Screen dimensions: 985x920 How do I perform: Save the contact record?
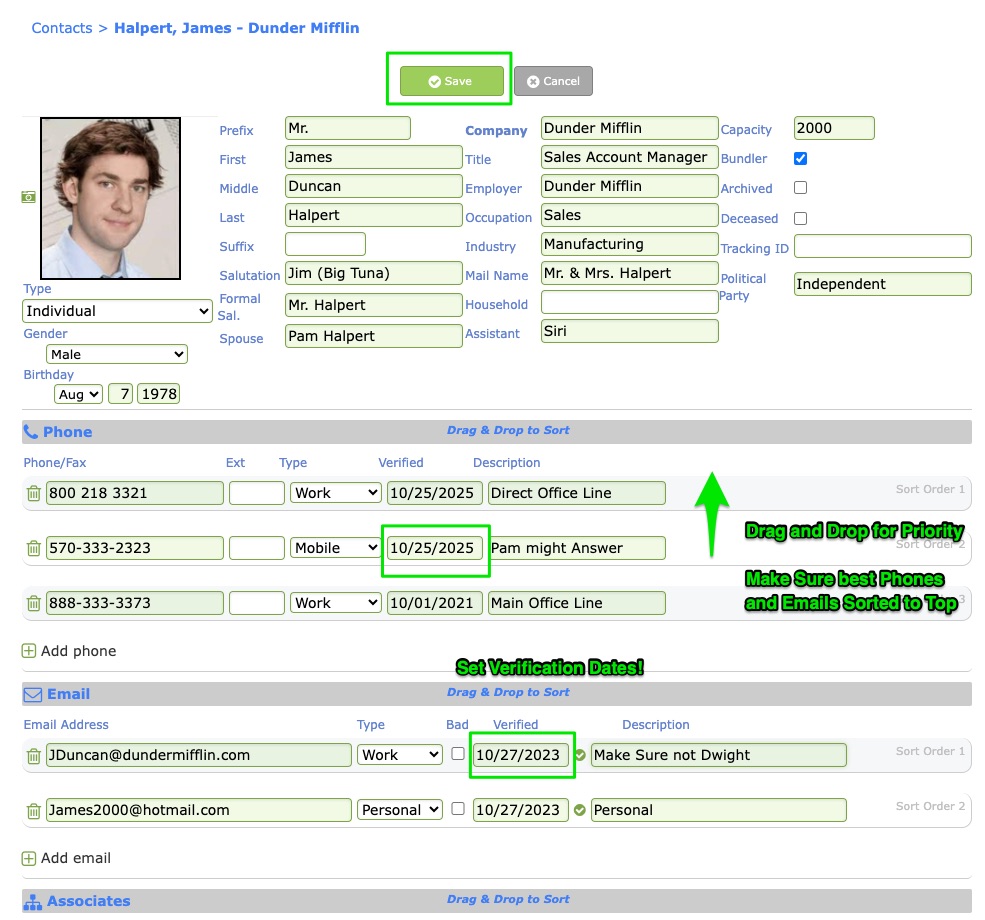[452, 81]
